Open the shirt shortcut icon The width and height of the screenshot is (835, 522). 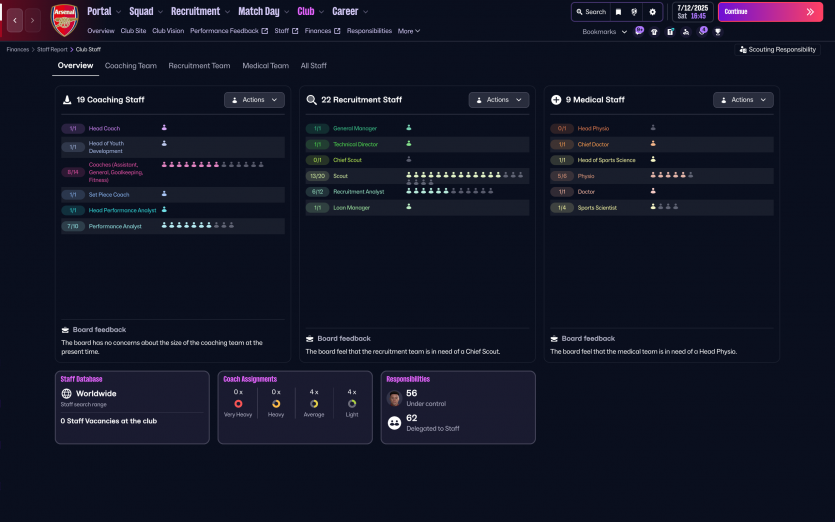[653, 31]
